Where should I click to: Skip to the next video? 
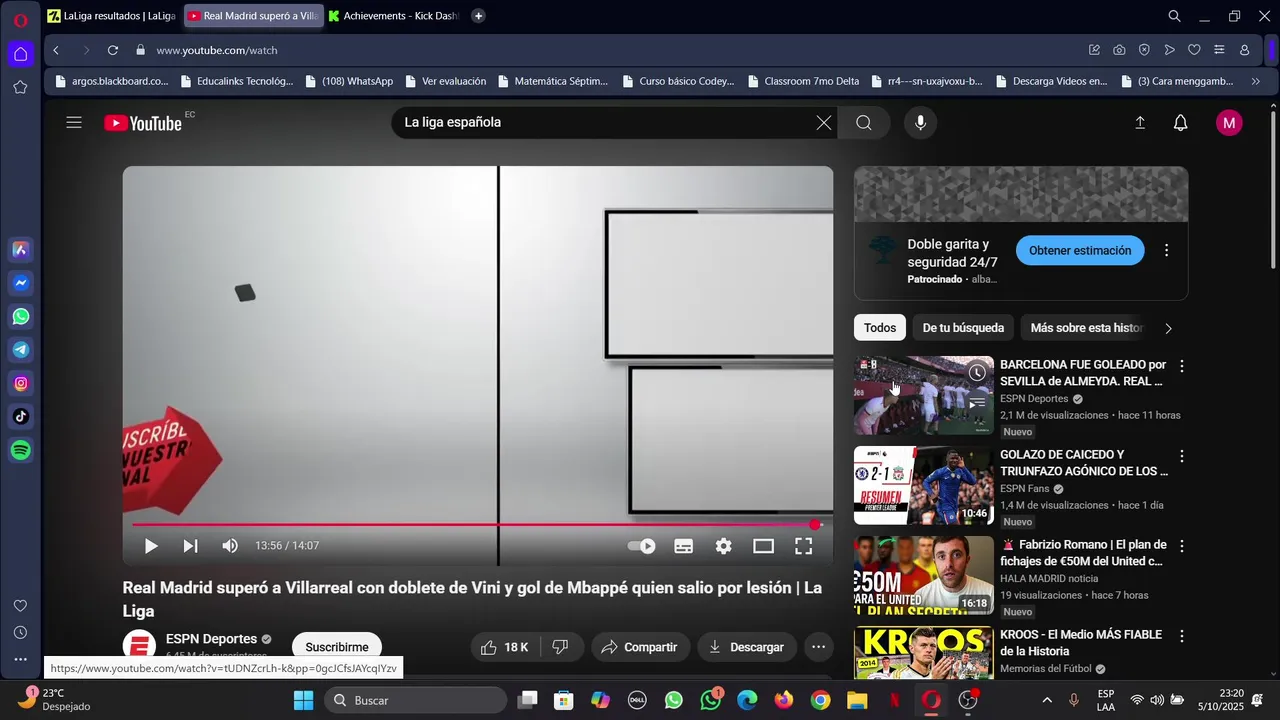point(190,546)
